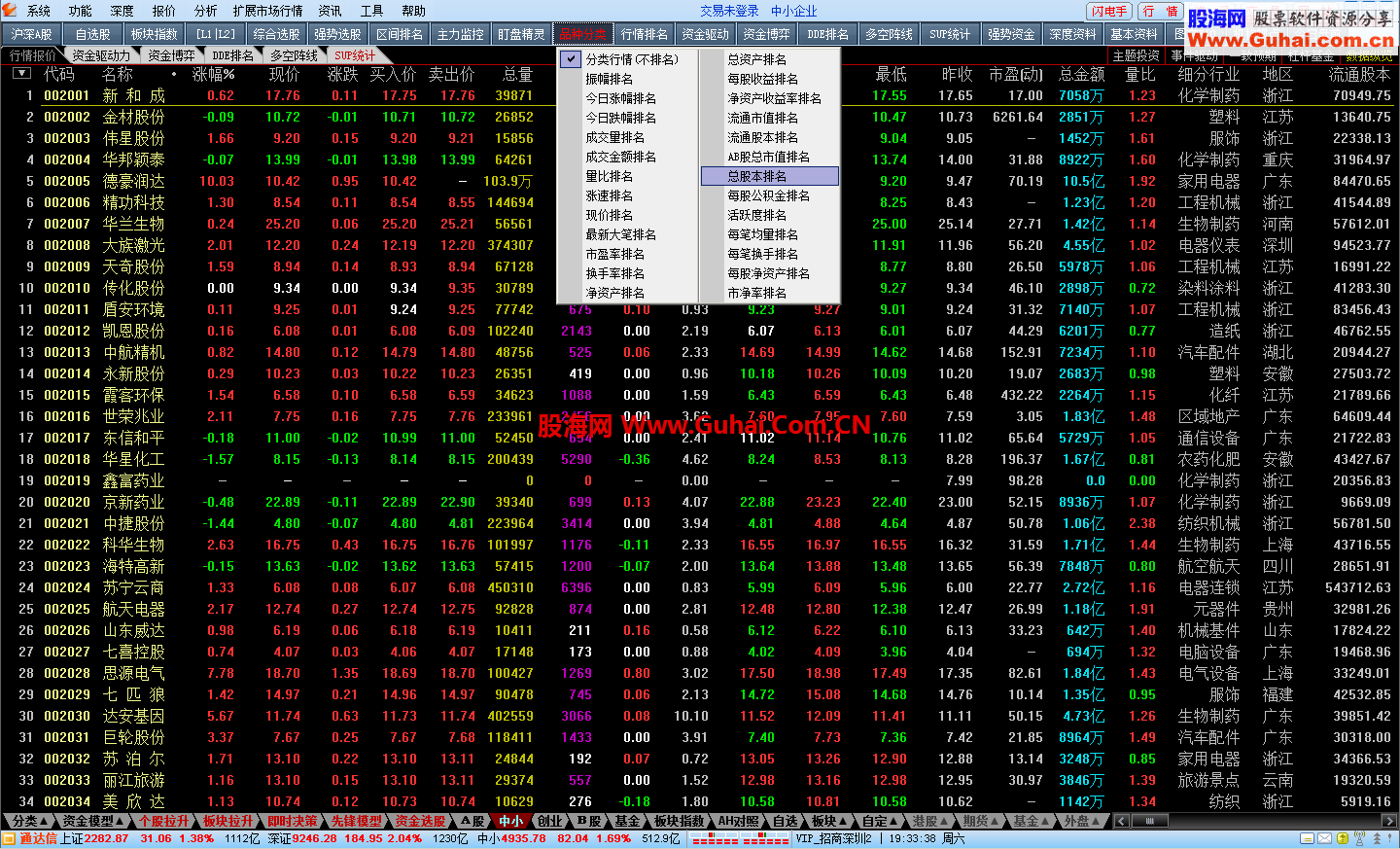Click the antenna signal icon in status bar
1400x849 pixels.
[1357, 838]
